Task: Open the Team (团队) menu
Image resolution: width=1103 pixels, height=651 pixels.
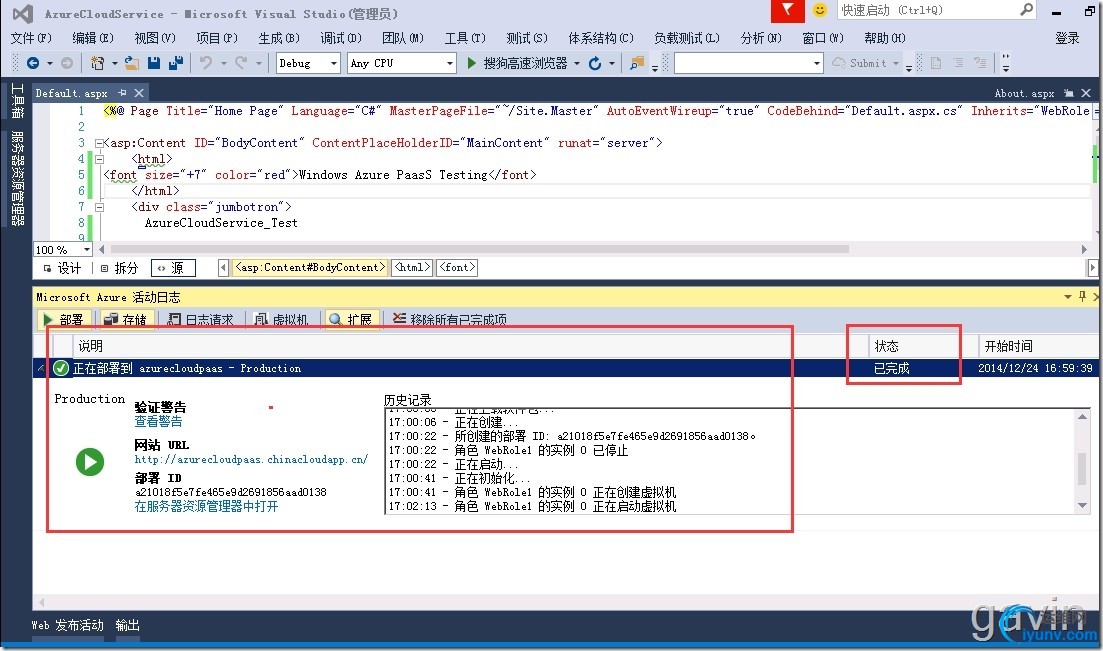Action: (x=402, y=38)
